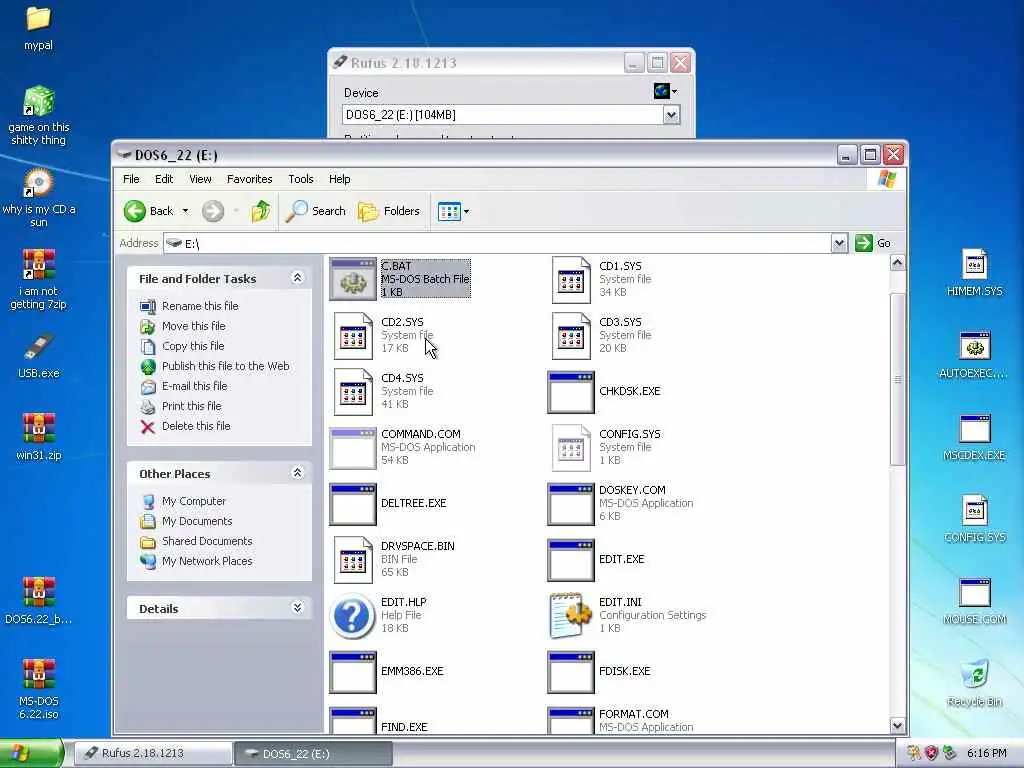
Task: Click E-mail this file link
Action: [195, 386]
